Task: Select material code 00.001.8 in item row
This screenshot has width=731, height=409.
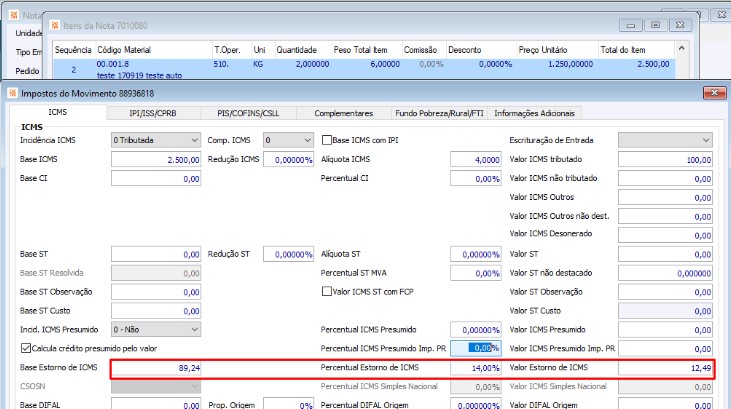Action: (113, 64)
